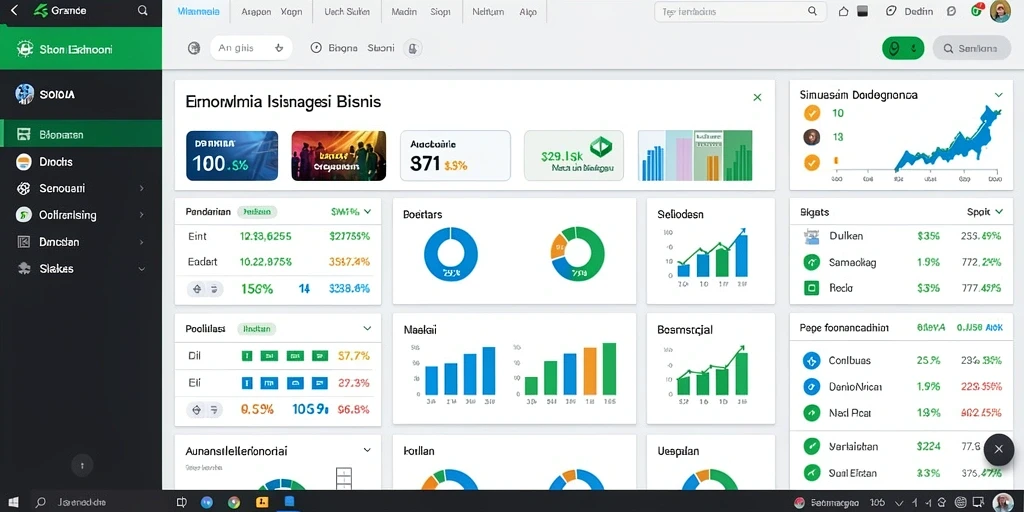The image size is (1024, 512).
Task: Open Chrome icon in the taskbar
Action: point(233,503)
